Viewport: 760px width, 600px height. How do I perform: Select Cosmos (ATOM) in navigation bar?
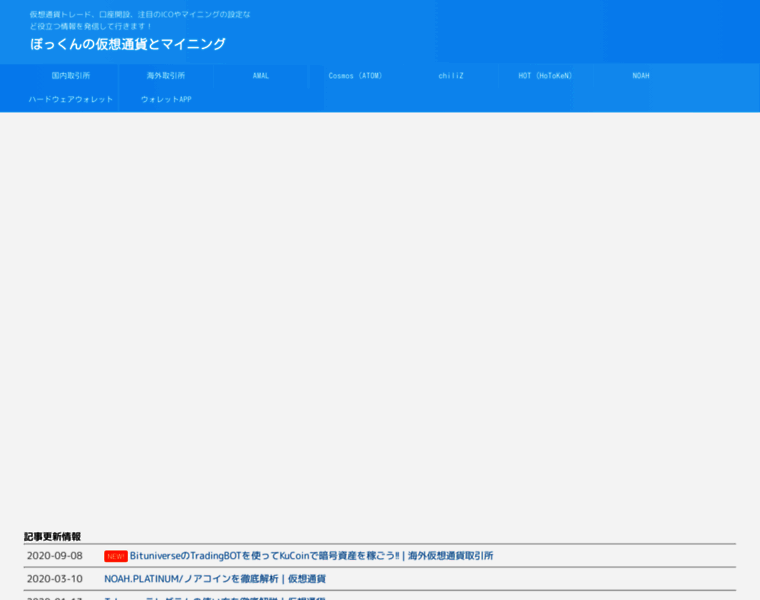(x=355, y=76)
